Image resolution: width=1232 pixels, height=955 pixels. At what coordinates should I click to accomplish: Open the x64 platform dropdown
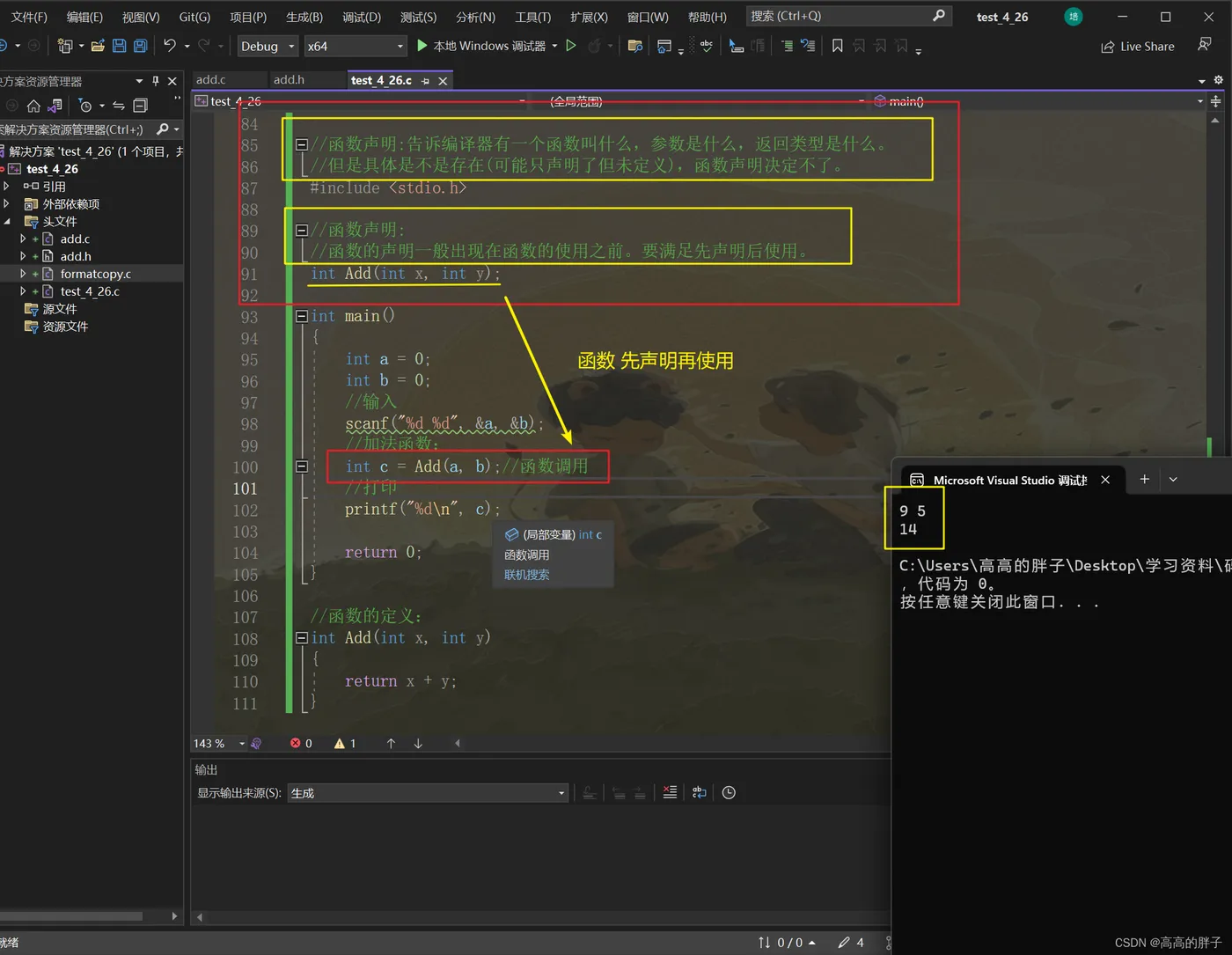coord(355,46)
